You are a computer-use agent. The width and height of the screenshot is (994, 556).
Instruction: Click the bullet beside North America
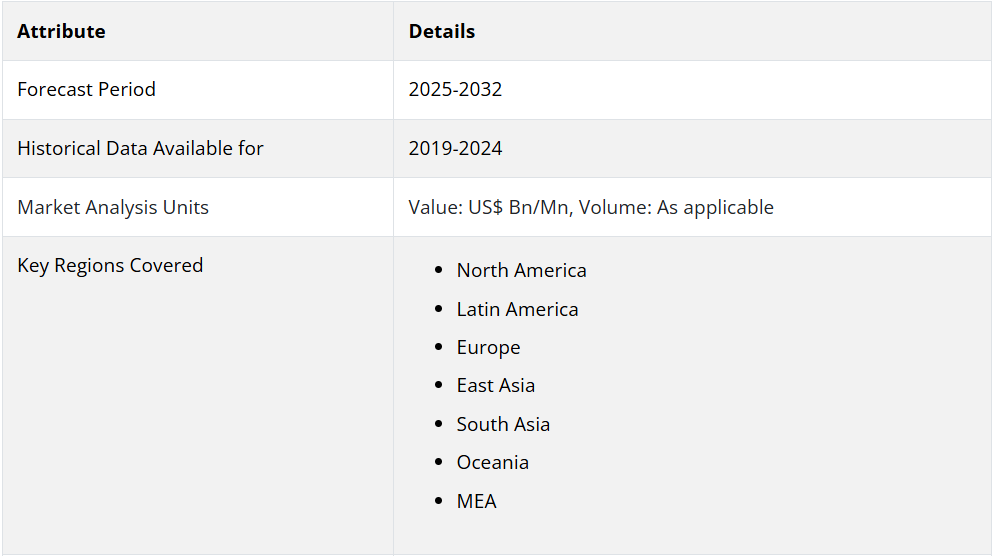click(x=438, y=270)
